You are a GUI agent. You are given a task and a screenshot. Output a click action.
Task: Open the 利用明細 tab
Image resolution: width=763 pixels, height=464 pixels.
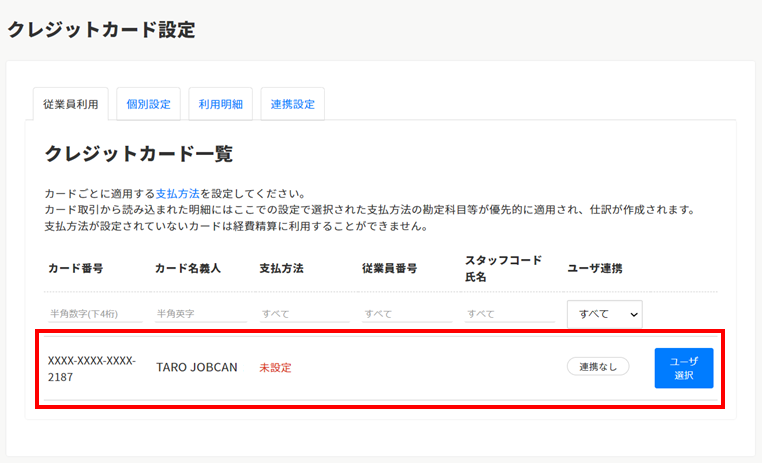(220, 104)
